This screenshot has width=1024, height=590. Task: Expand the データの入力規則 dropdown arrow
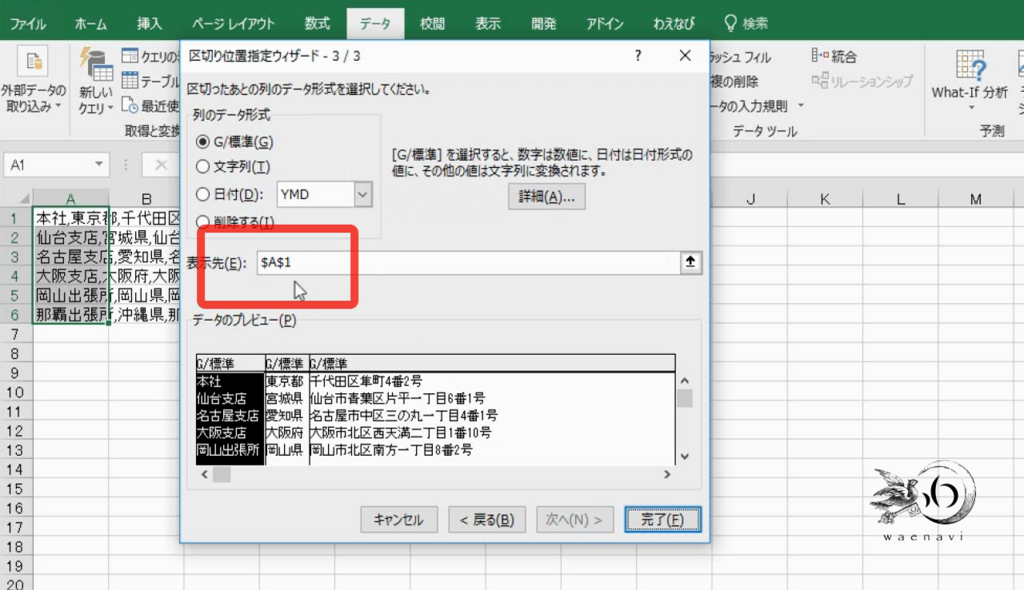(801, 106)
